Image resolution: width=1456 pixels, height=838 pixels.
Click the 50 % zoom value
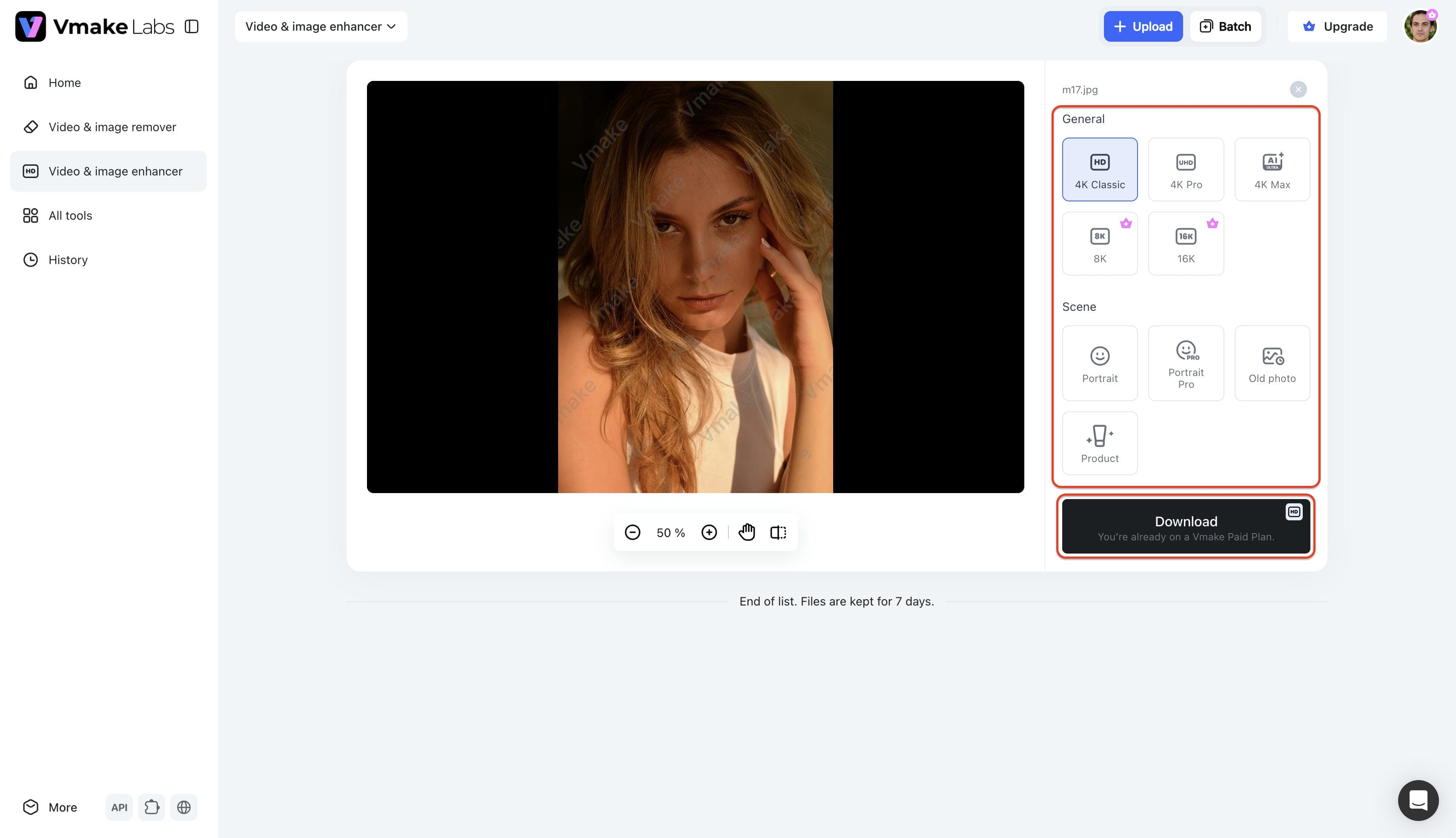[x=671, y=533]
